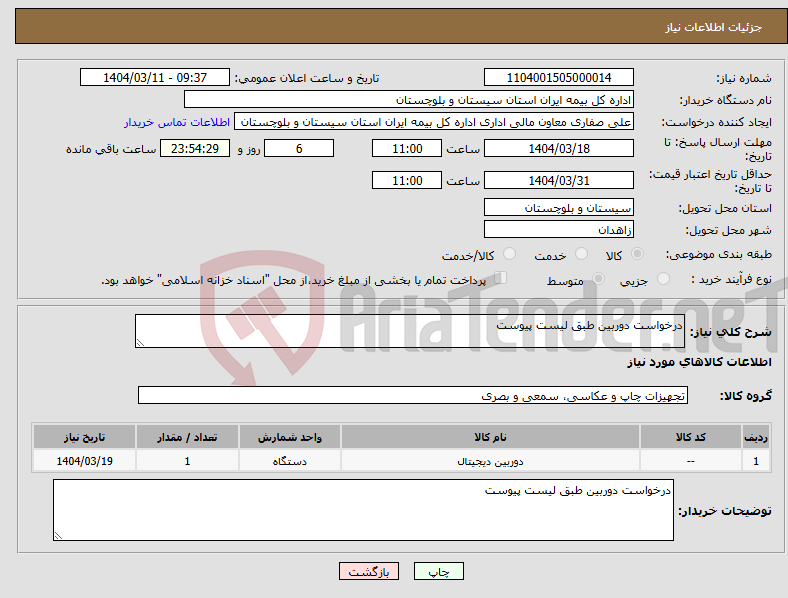The width and height of the screenshot is (788, 598).
Task: Toggle the اسناد خزانه اسلامی payment checkbox
Action: (x=501, y=278)
